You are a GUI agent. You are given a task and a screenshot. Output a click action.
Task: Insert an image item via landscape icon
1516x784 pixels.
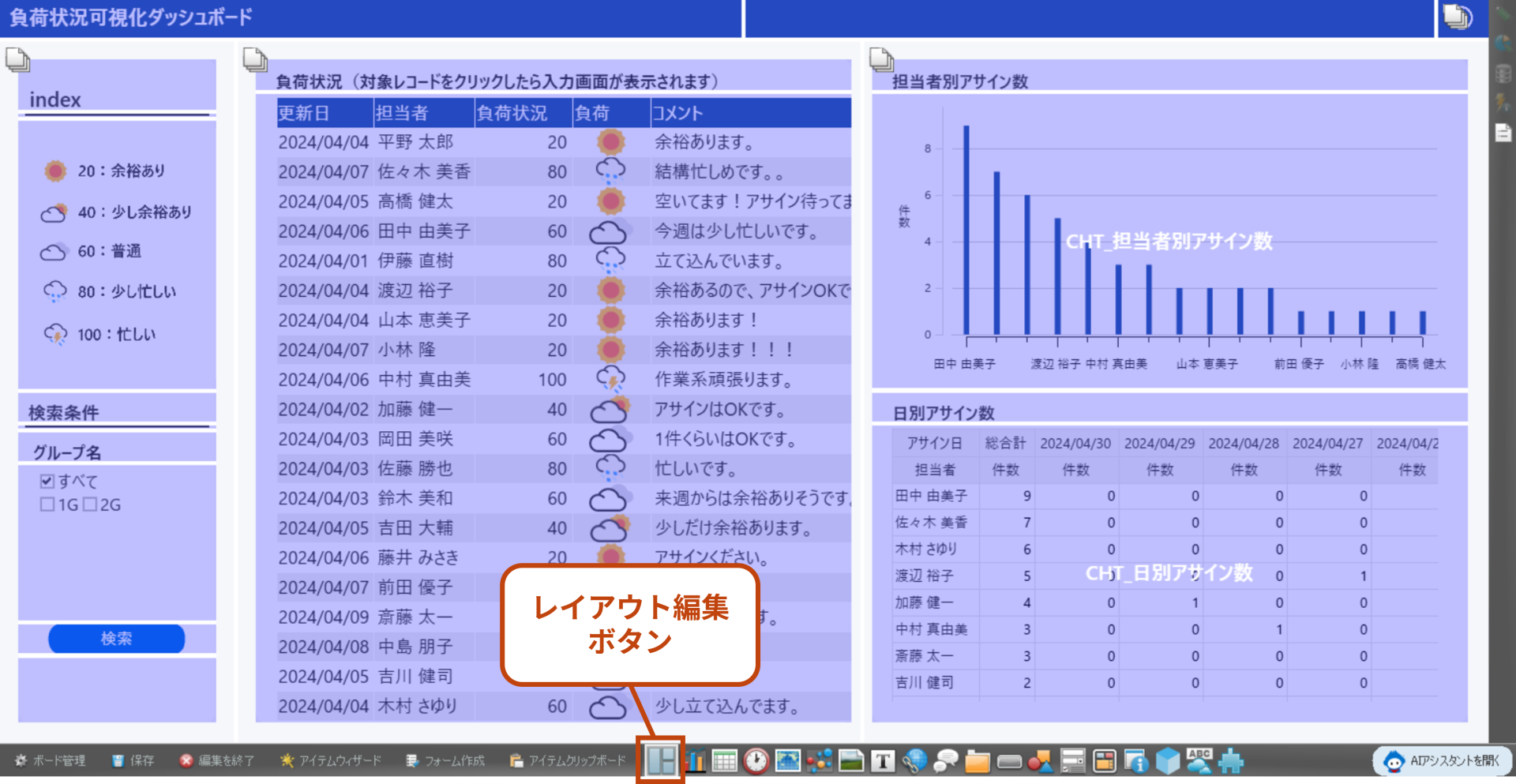coord(851,760)
